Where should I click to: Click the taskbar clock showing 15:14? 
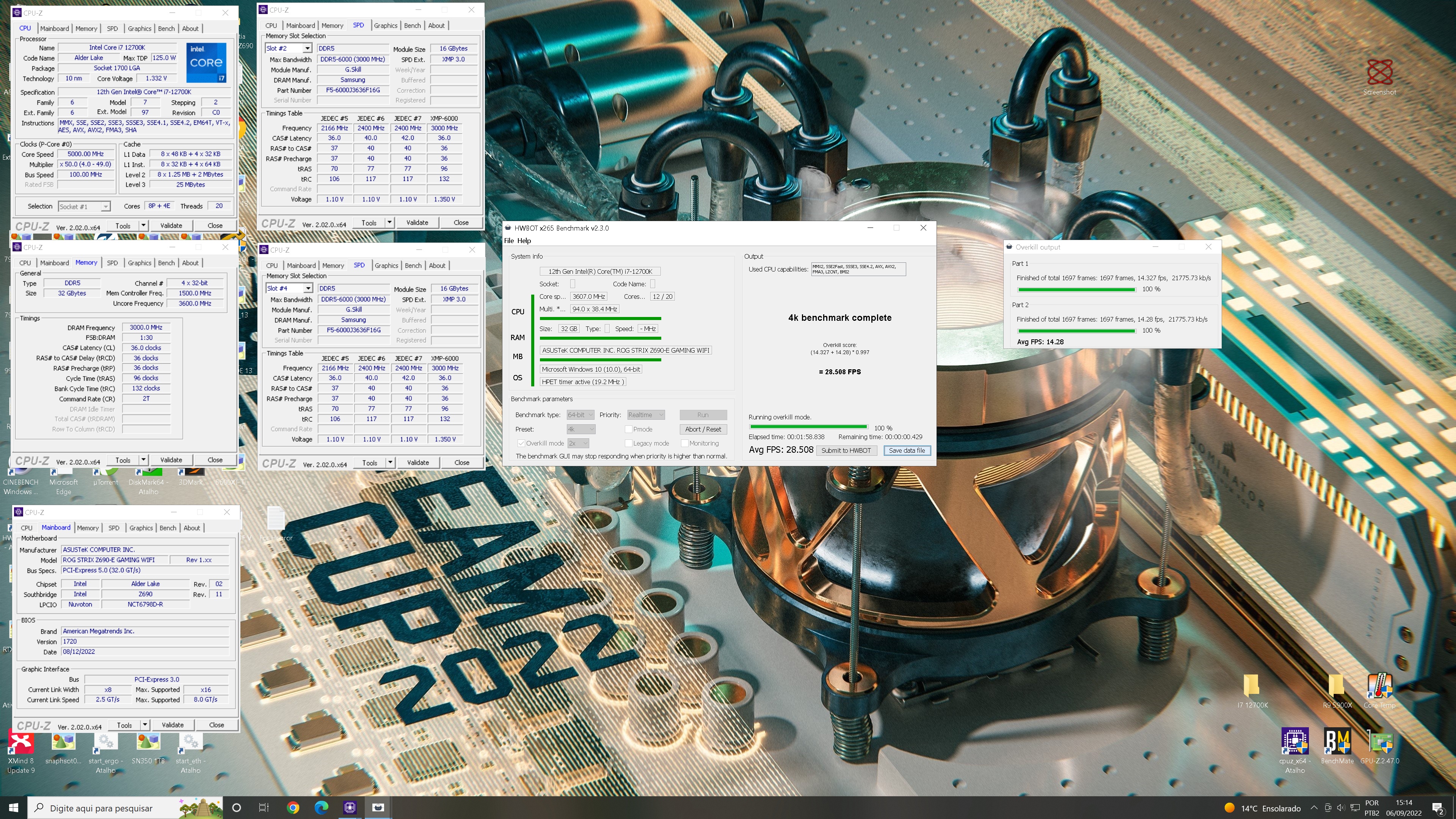[x=1403, y=808]
